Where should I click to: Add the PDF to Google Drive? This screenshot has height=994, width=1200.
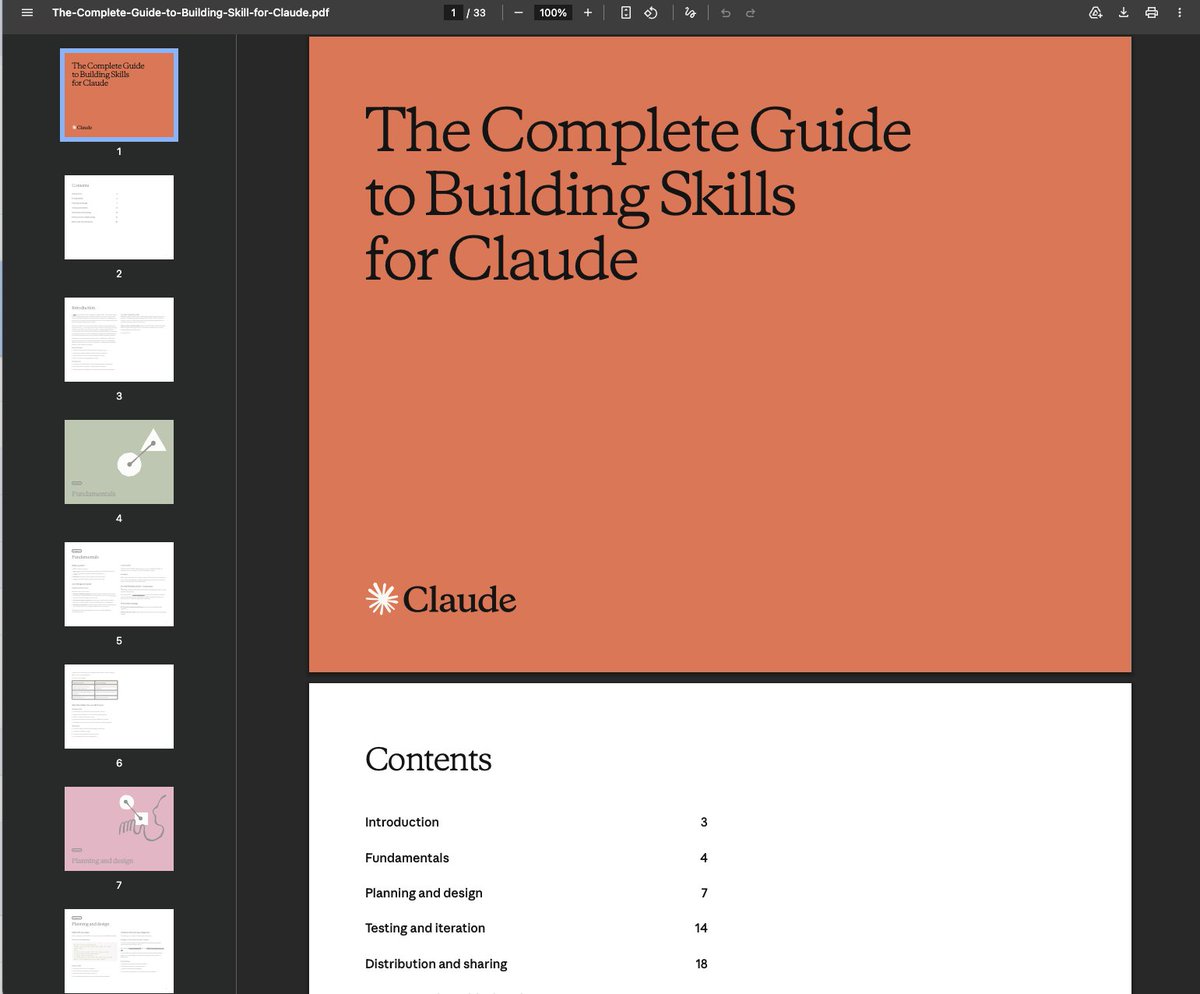(1095, 13)
